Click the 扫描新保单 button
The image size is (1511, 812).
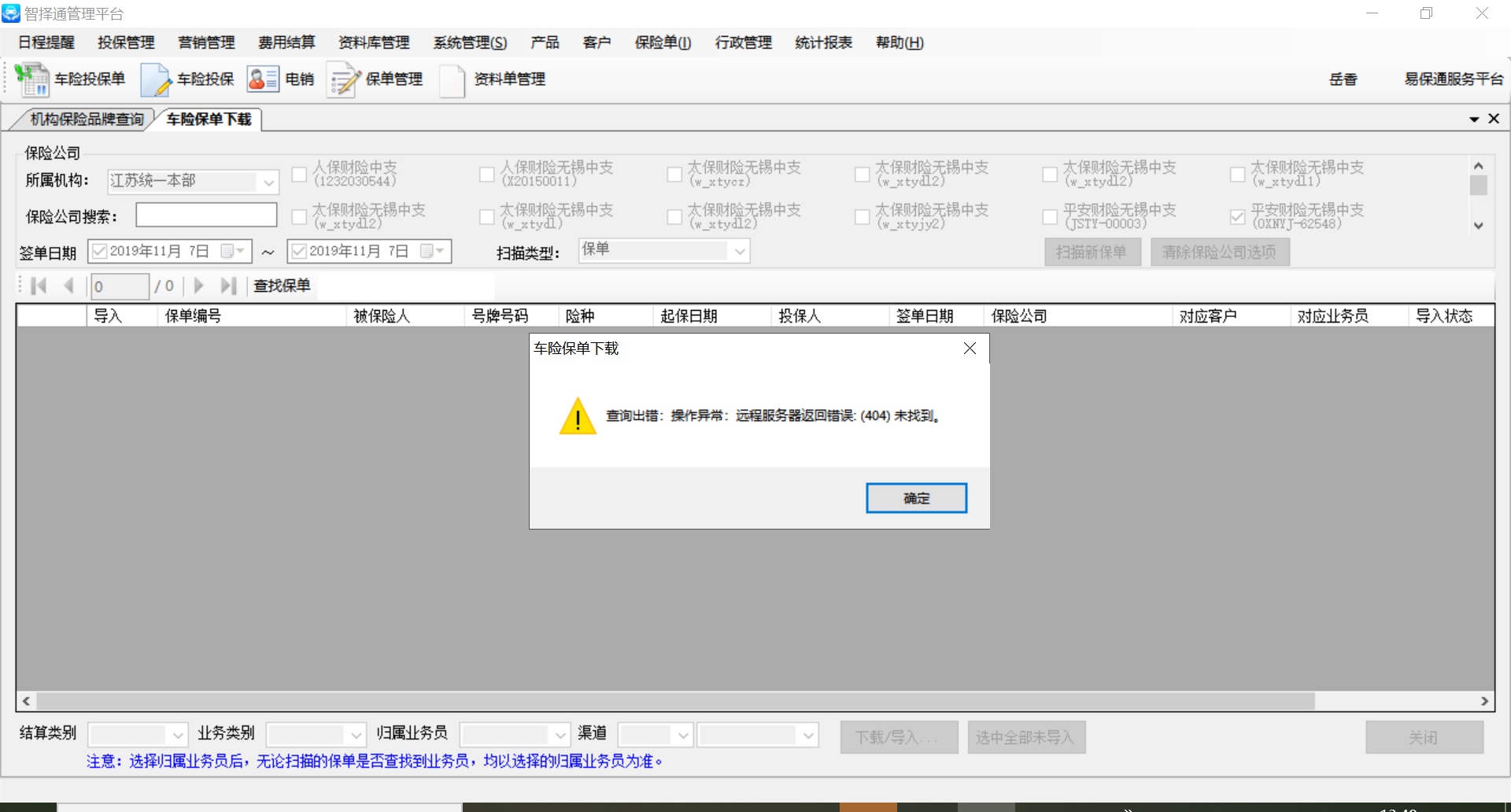(x=1092, y=252)
